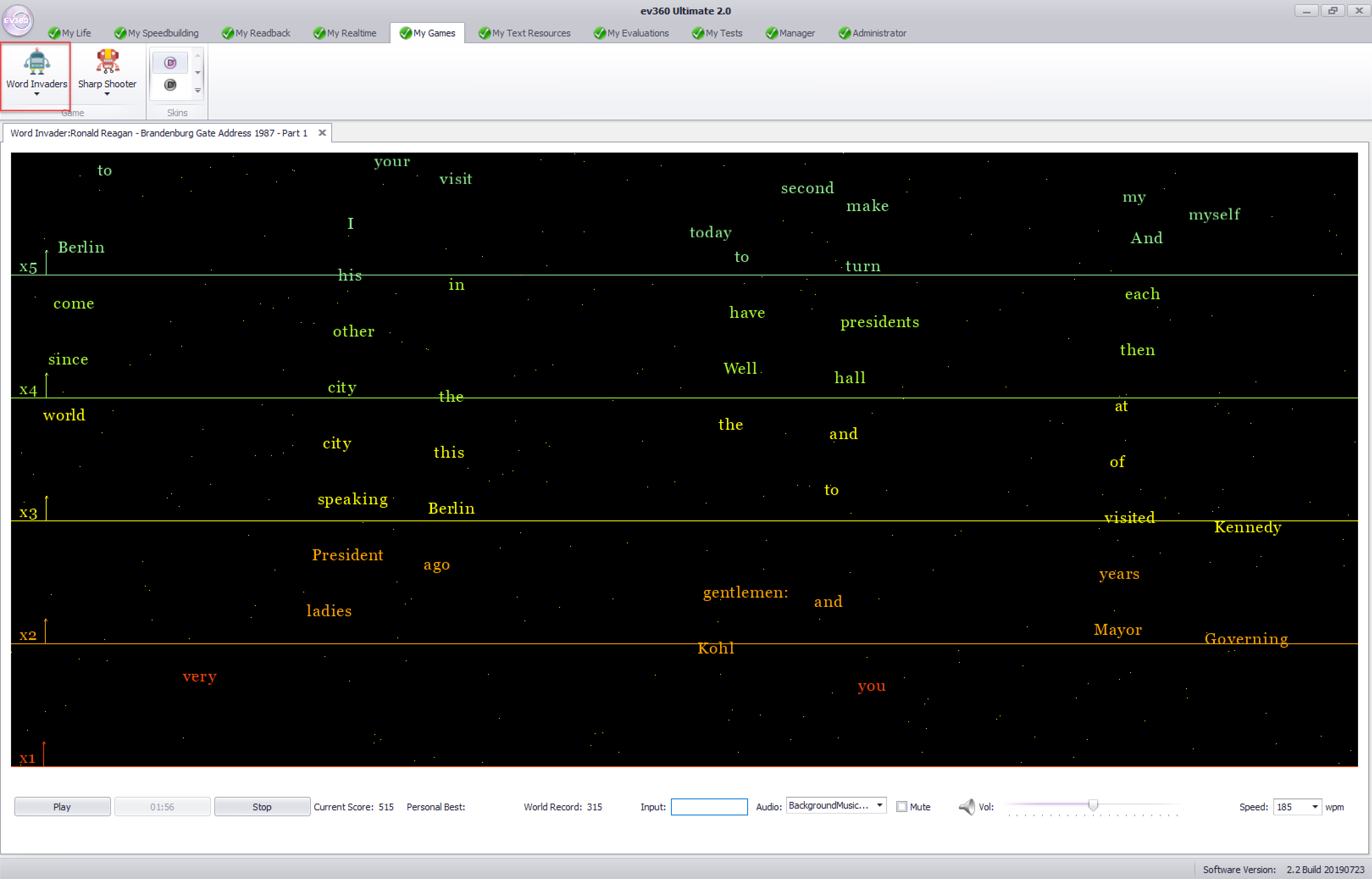Click the falling word 'second'
Image resolution: width=1372 pixels, height=879 pixels.
pos(807,188)
